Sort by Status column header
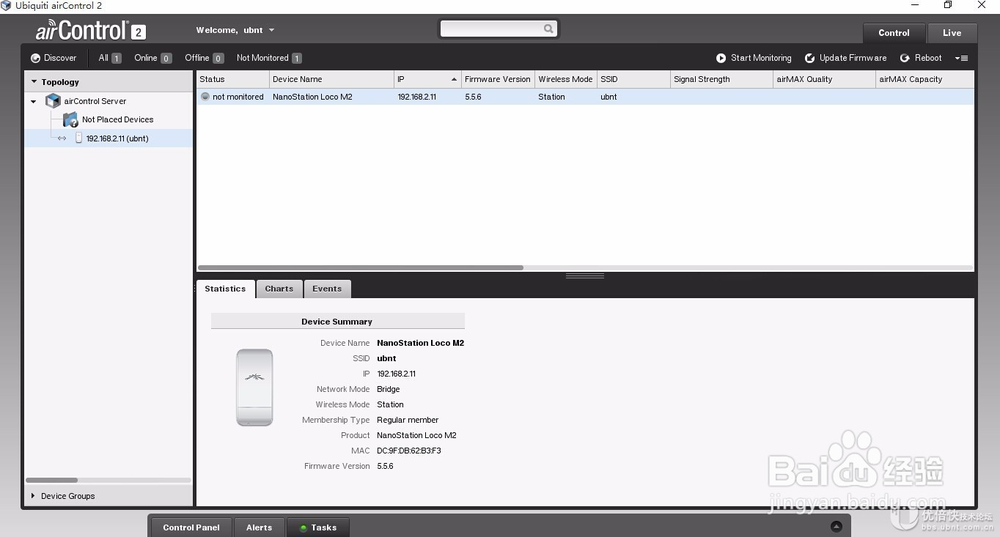The width and height of the screenshot is (1000, 537). [x=233, y=79]
